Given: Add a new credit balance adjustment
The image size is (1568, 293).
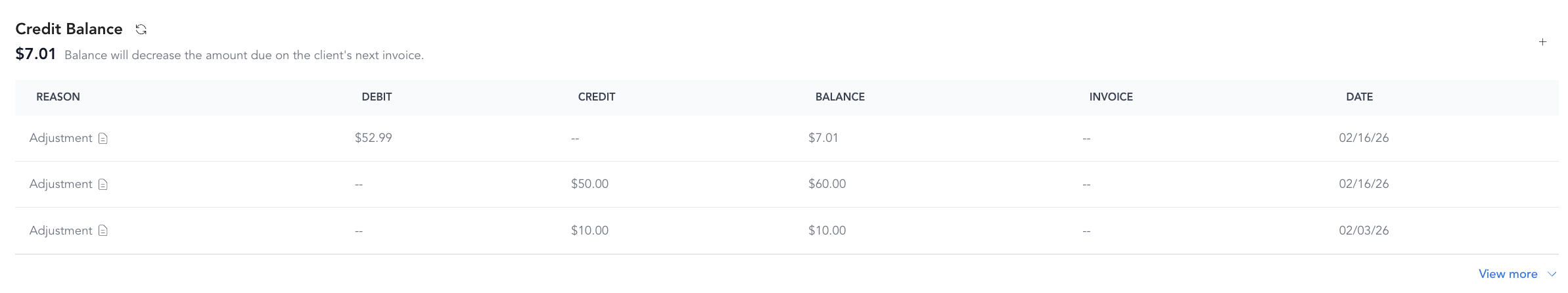Looking at the screenshot, I should coord(1542,42).
